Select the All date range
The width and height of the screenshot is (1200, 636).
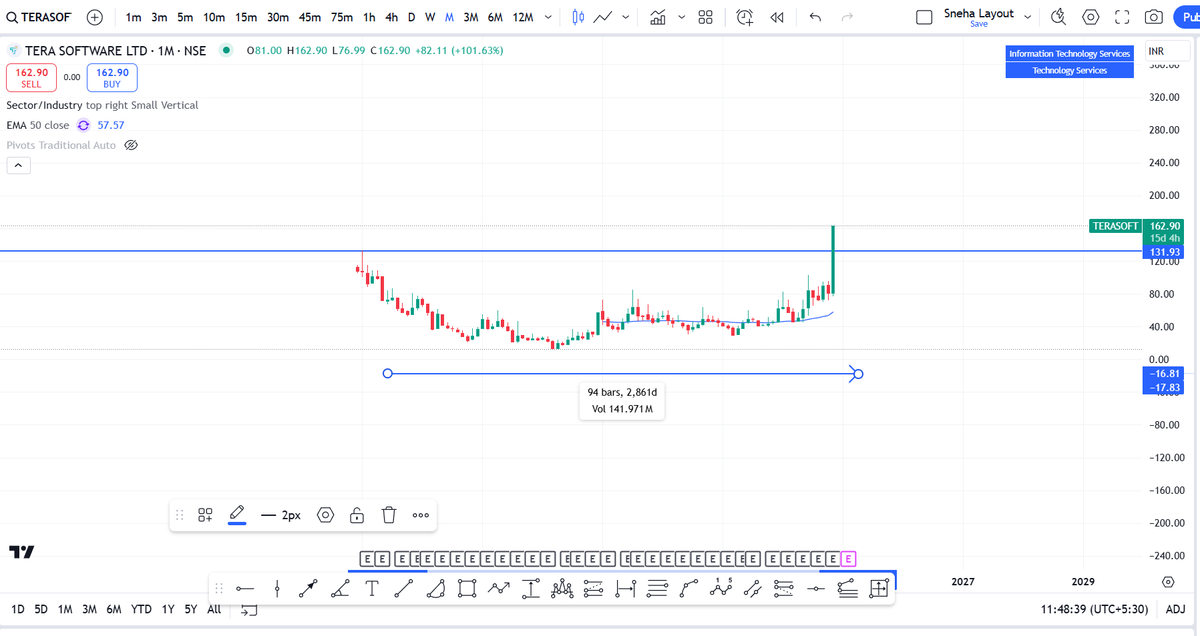pyautogui.click(x=214, y=609)
